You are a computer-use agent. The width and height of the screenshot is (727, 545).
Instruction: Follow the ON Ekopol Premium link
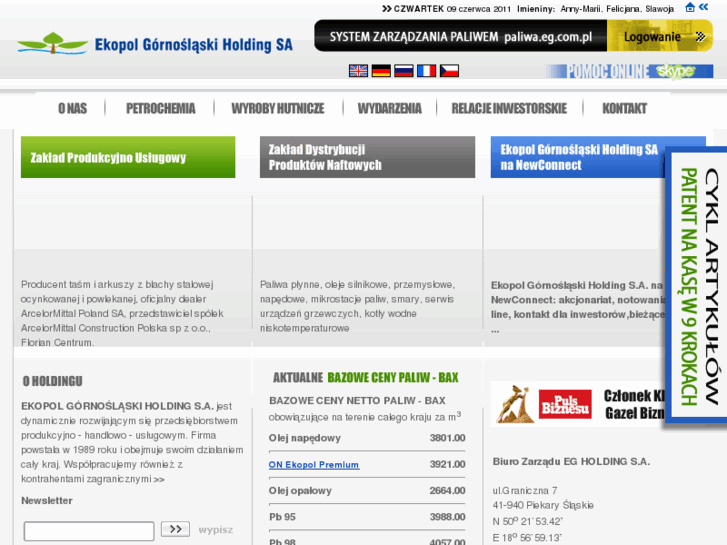point(314,465)
